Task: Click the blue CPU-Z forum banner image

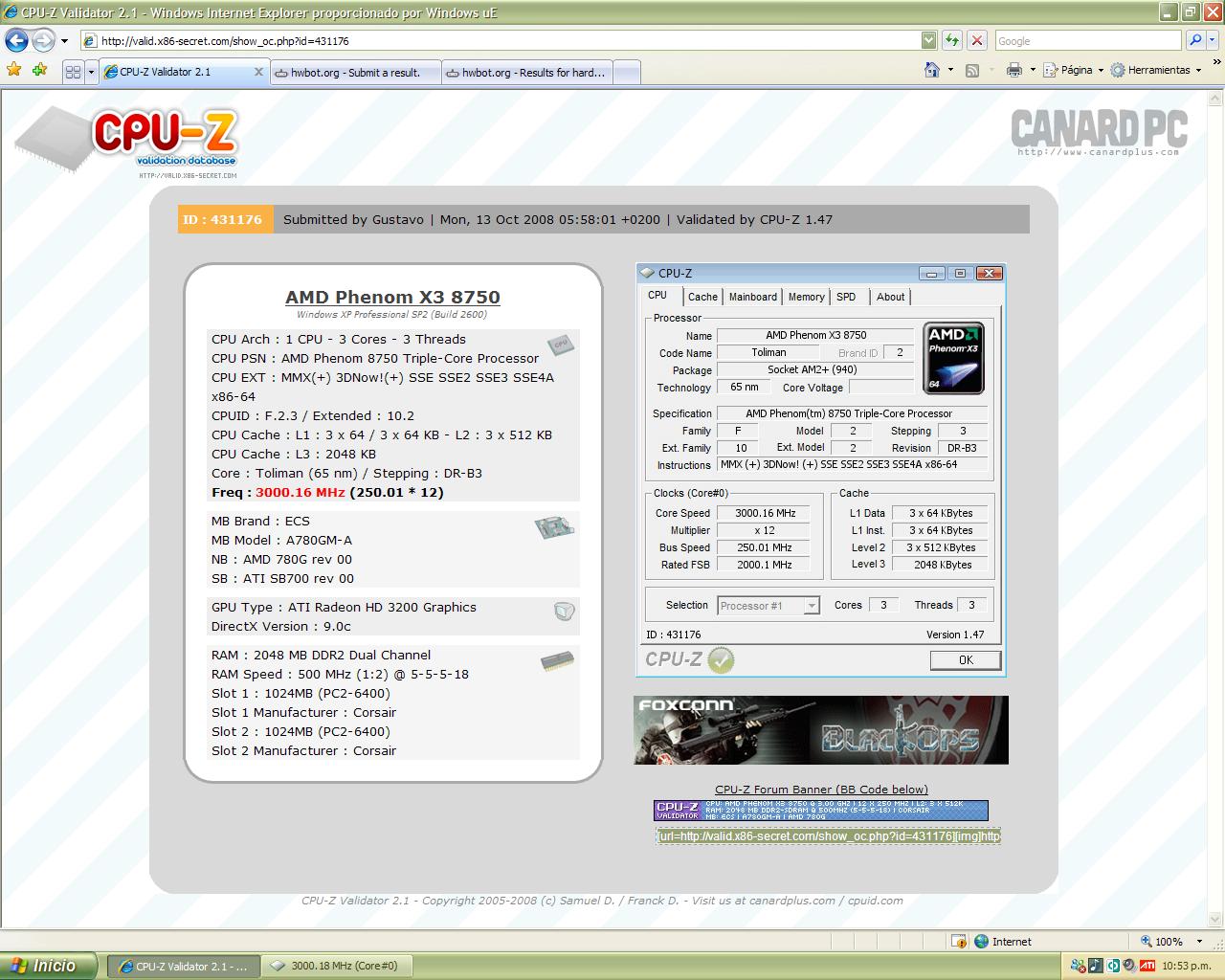Action: [820, 811]
